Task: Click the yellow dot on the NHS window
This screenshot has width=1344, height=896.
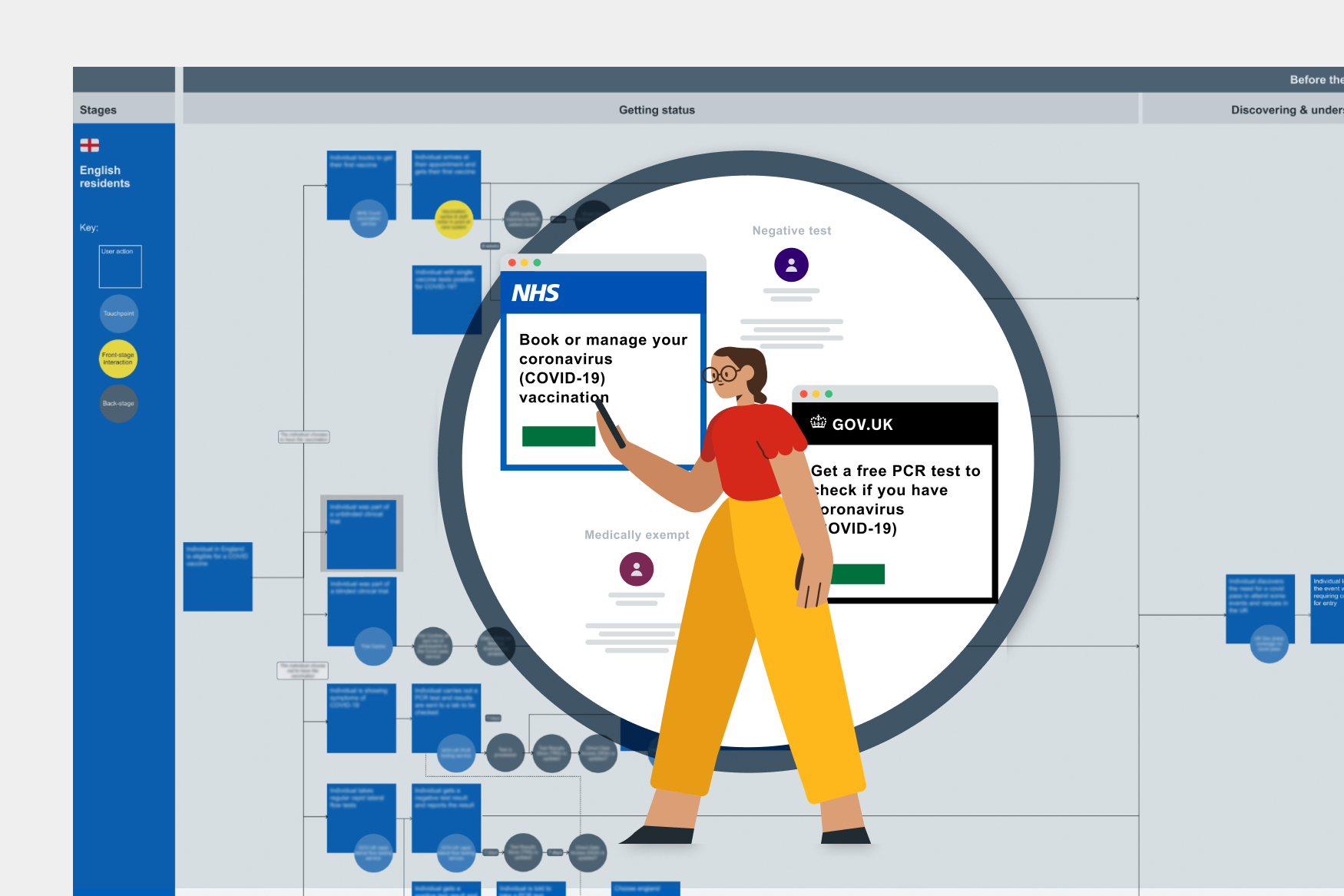Action: [525, 263]
